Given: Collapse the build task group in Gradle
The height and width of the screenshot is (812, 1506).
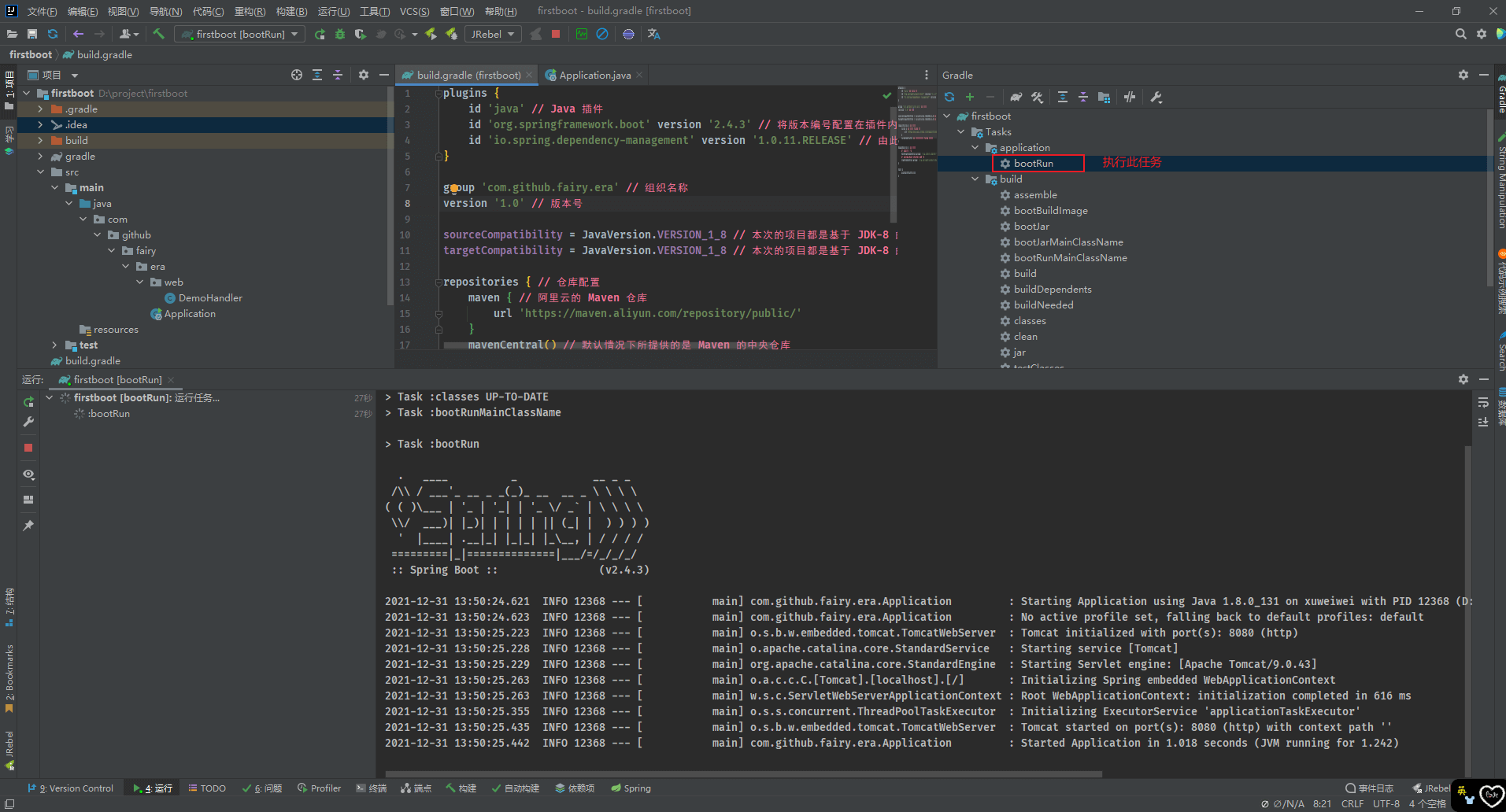Looking at the screenshot, I should (x=975, y=179).
